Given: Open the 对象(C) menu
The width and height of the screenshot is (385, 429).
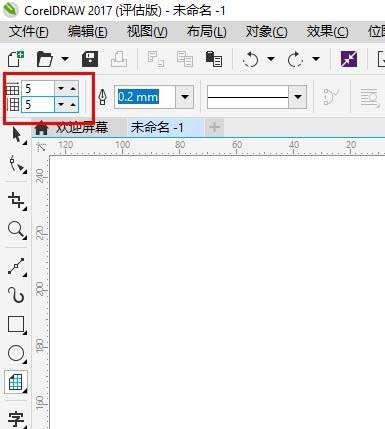Looking at the screenshot, I should (x=266, y=32).
